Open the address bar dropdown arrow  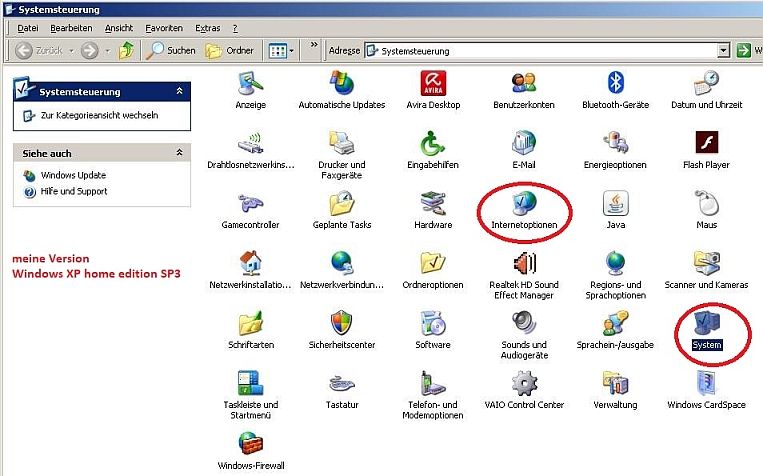[x=723, y=50]
